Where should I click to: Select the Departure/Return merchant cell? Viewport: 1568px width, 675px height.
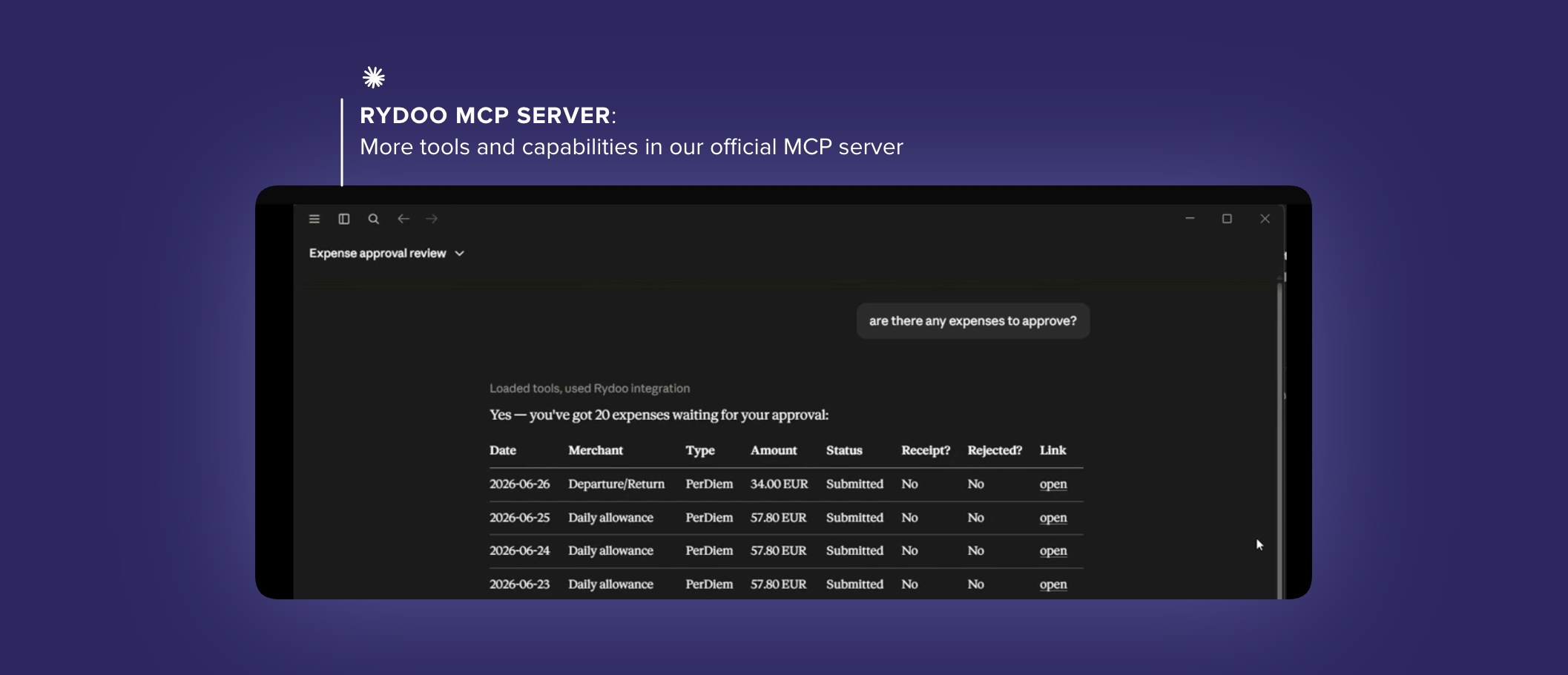point(616,484)
